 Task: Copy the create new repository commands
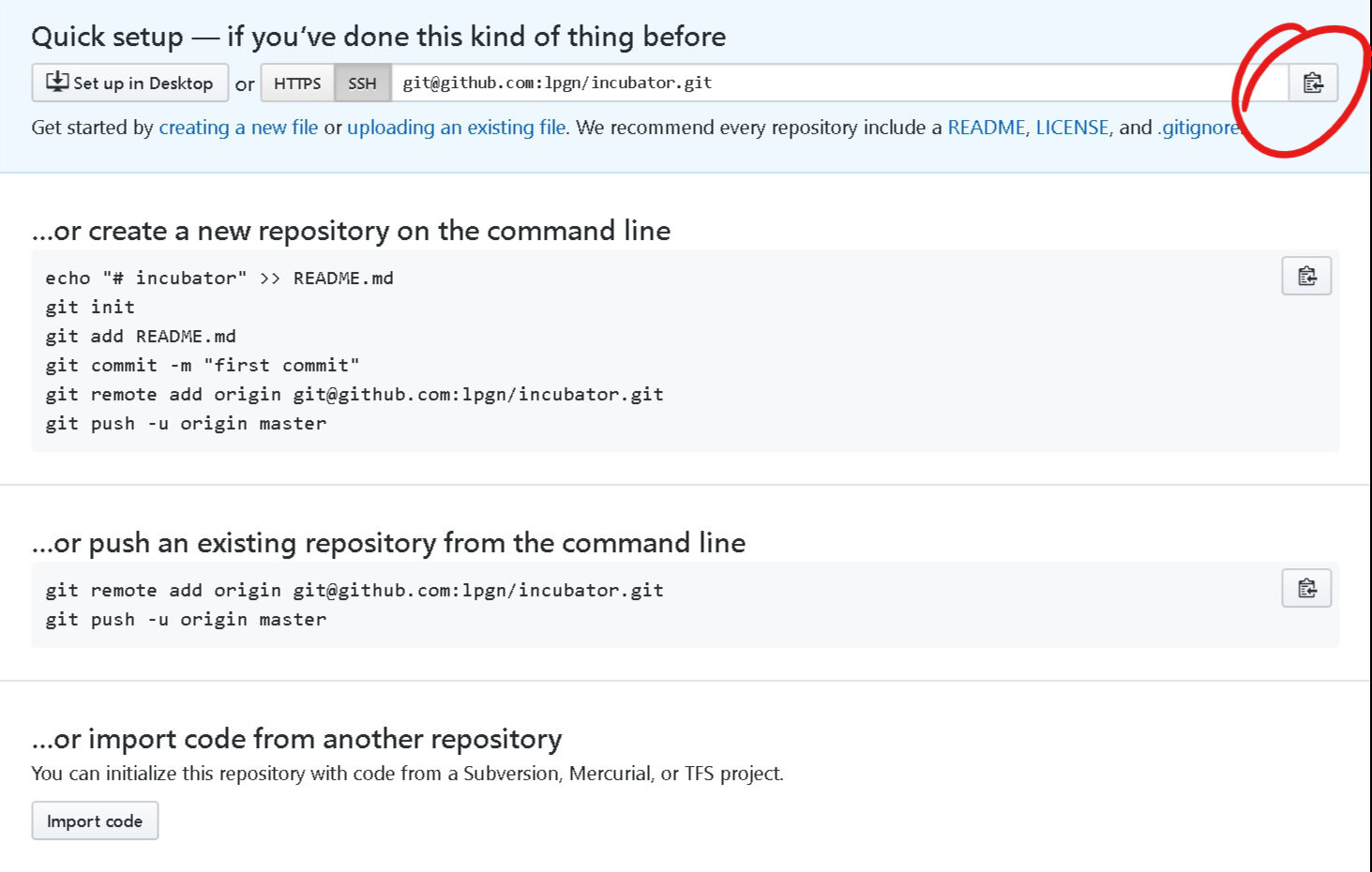pyautogui.click(x=1306, y=277)
